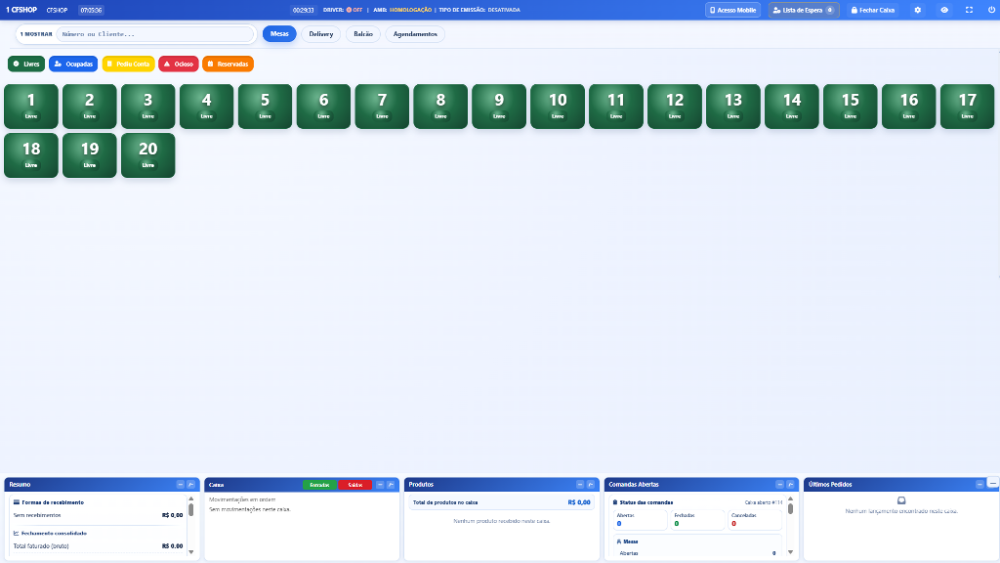Pin the Caixa panel
The width and height of the screenshot is (1000, 563).
tap(391, 485)
